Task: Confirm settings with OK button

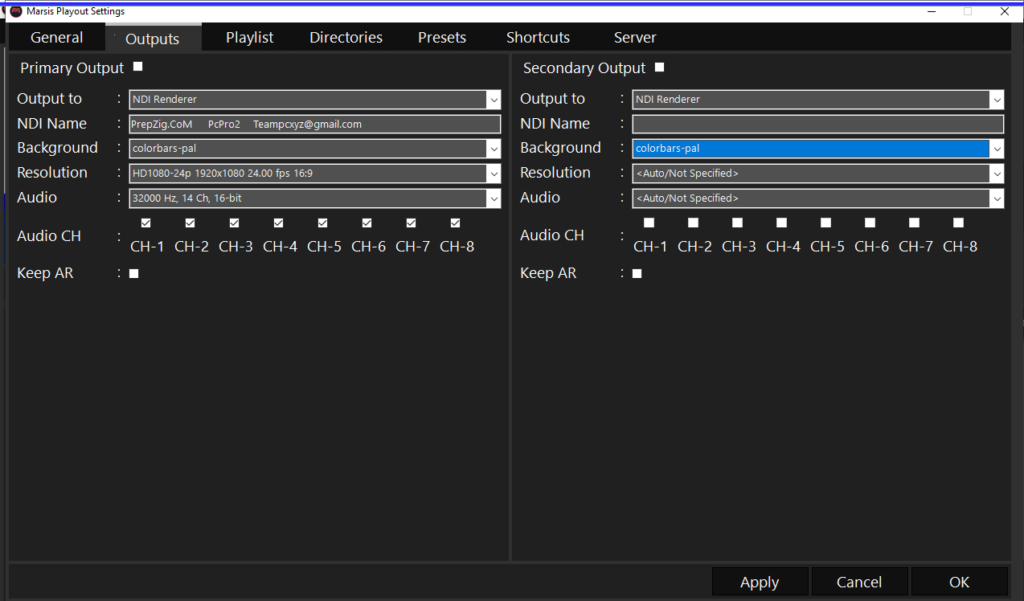Action: click(959, 581)
